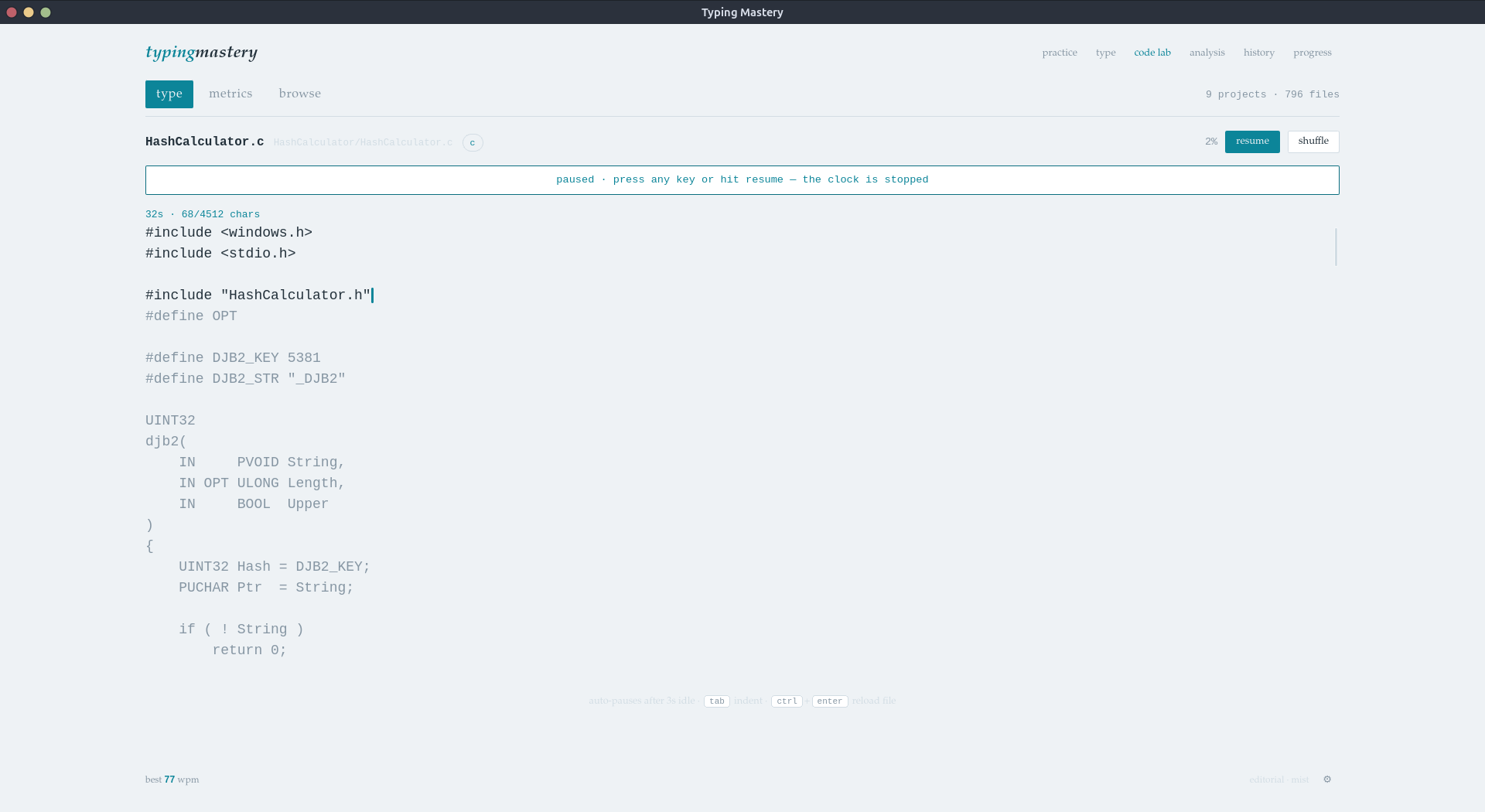Click the 'IN PVOID String,' parameter line

pyautogui.click(x=261, y=462)
